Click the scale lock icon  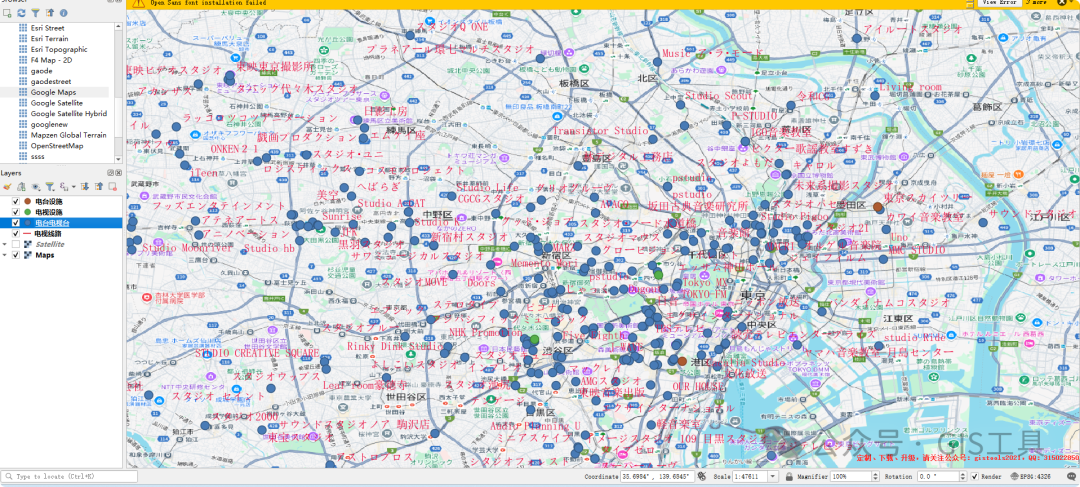coord(789,477)
